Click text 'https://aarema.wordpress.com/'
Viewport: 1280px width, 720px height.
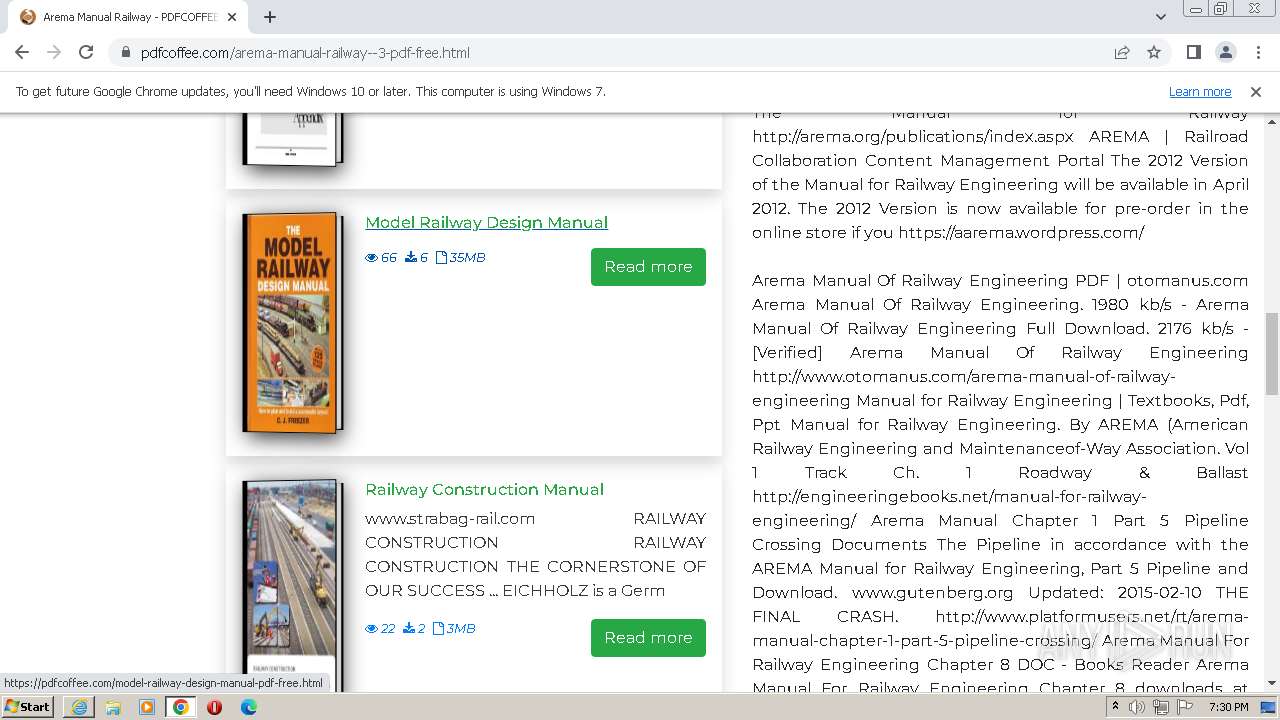pyautogui.click(x=1021, y=232)
